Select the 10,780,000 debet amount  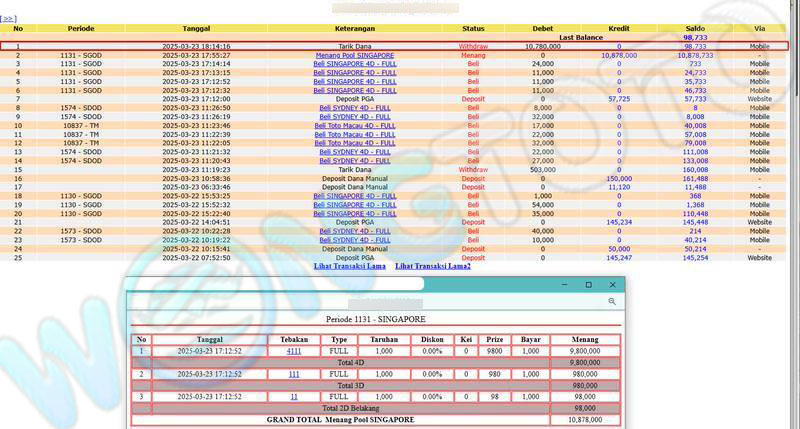tap(542, 46)
